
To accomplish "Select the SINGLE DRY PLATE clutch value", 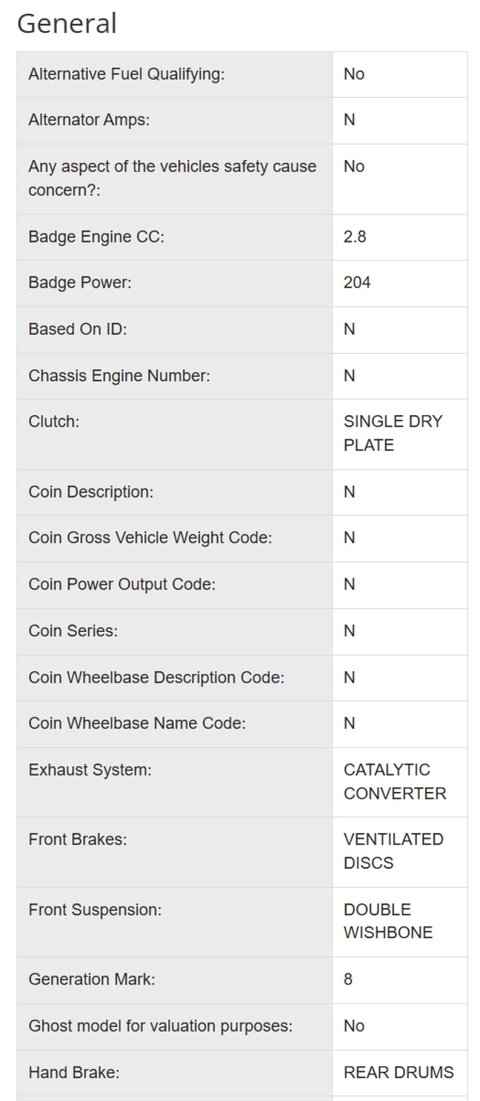I will (x=393, y=433).
